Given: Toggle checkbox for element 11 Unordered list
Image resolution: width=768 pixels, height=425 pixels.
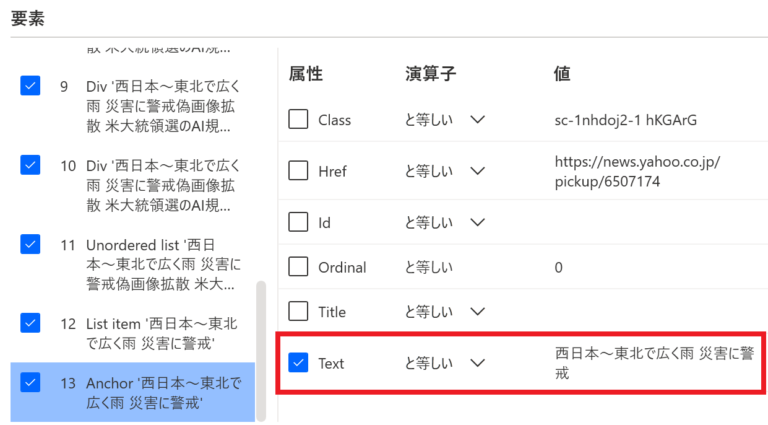Looking at the screenshot, I should (30, 244).
